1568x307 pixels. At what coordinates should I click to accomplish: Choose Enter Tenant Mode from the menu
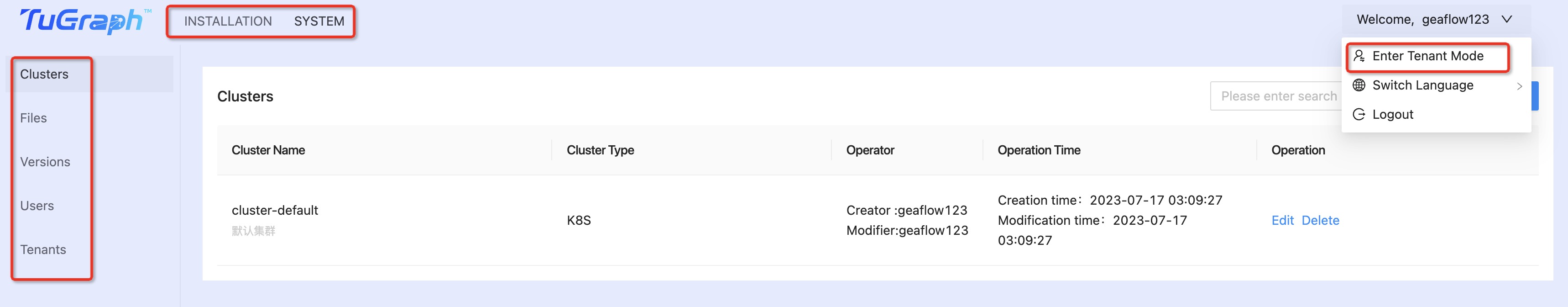click(1428, 56)
